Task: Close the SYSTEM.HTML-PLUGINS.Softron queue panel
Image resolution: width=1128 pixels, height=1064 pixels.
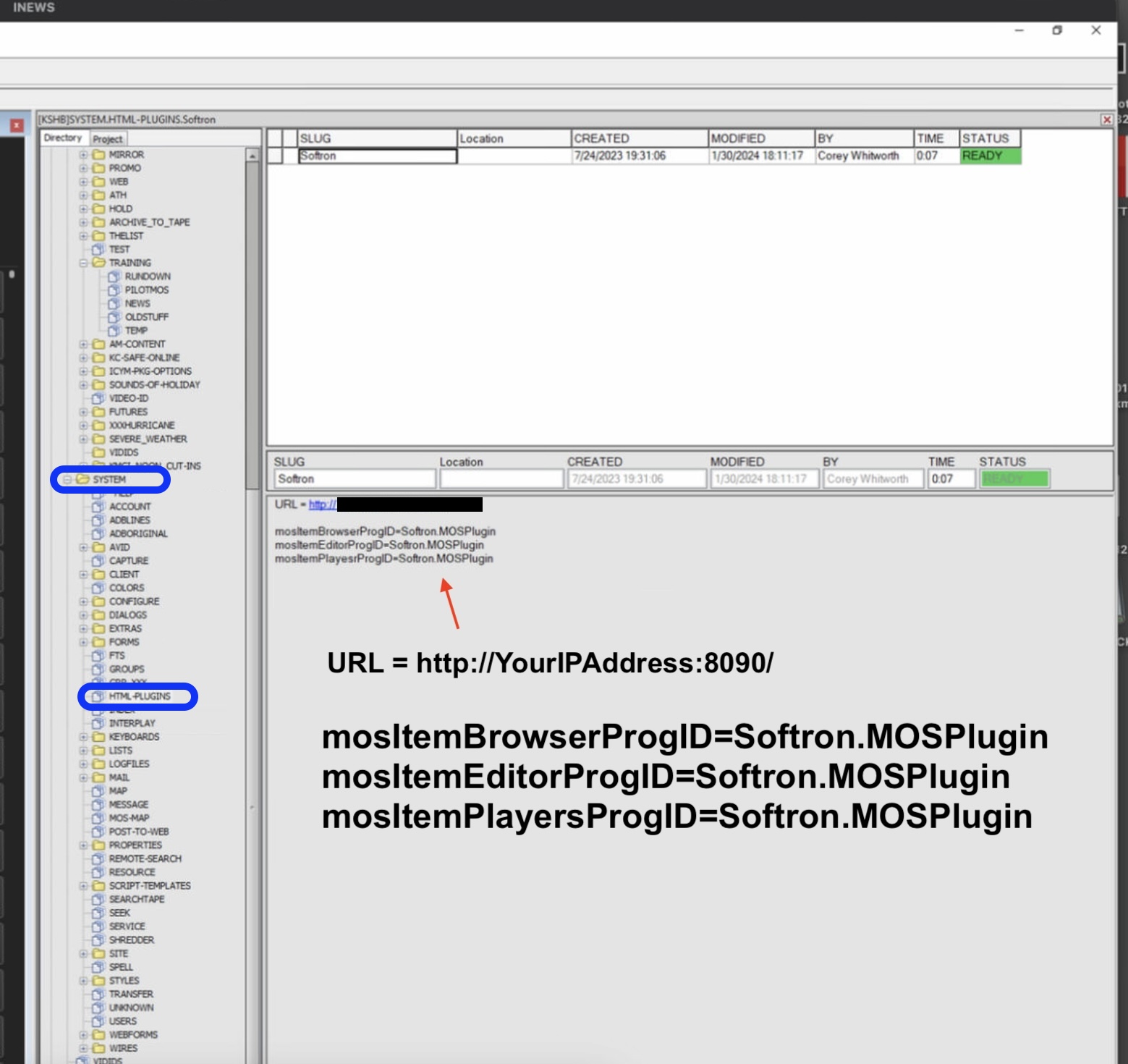Action: [1106, 119]
